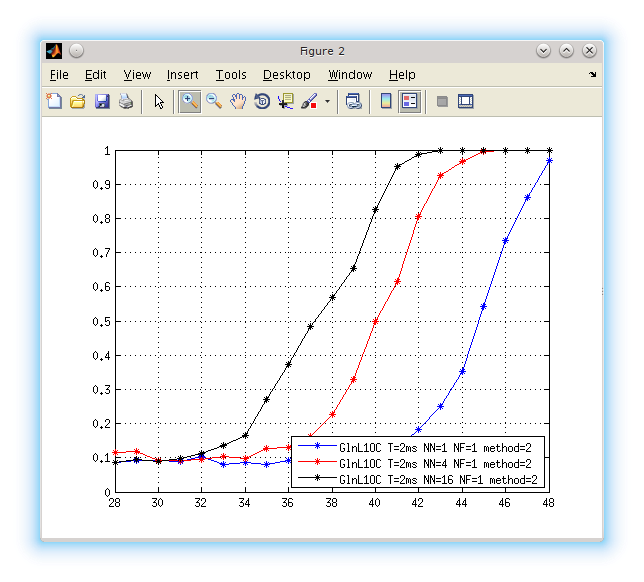
Task: Expand the Brush tool color dropdown arrow
Action: pos(327,102)
